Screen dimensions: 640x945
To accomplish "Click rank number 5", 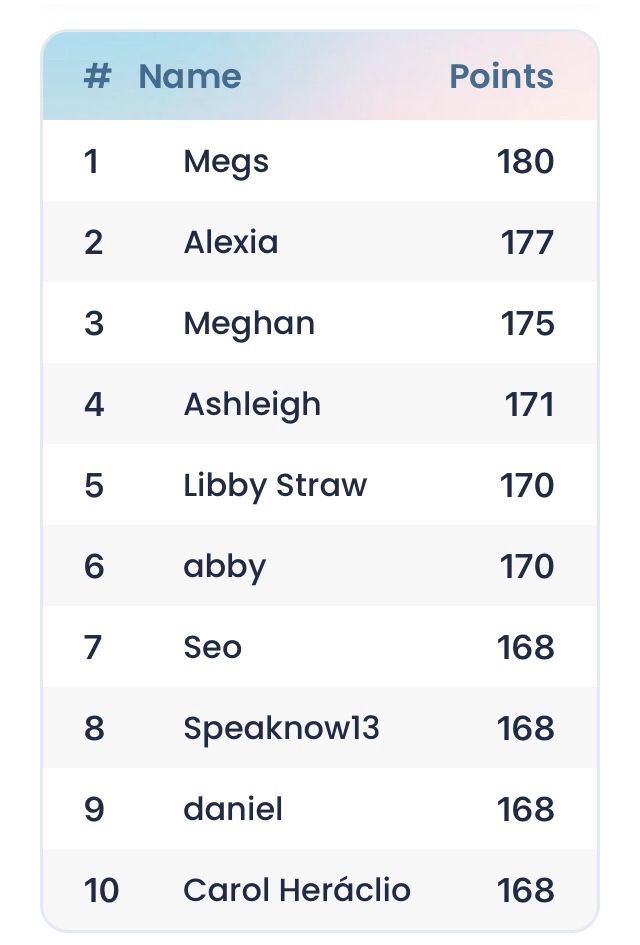I will 94,486.
